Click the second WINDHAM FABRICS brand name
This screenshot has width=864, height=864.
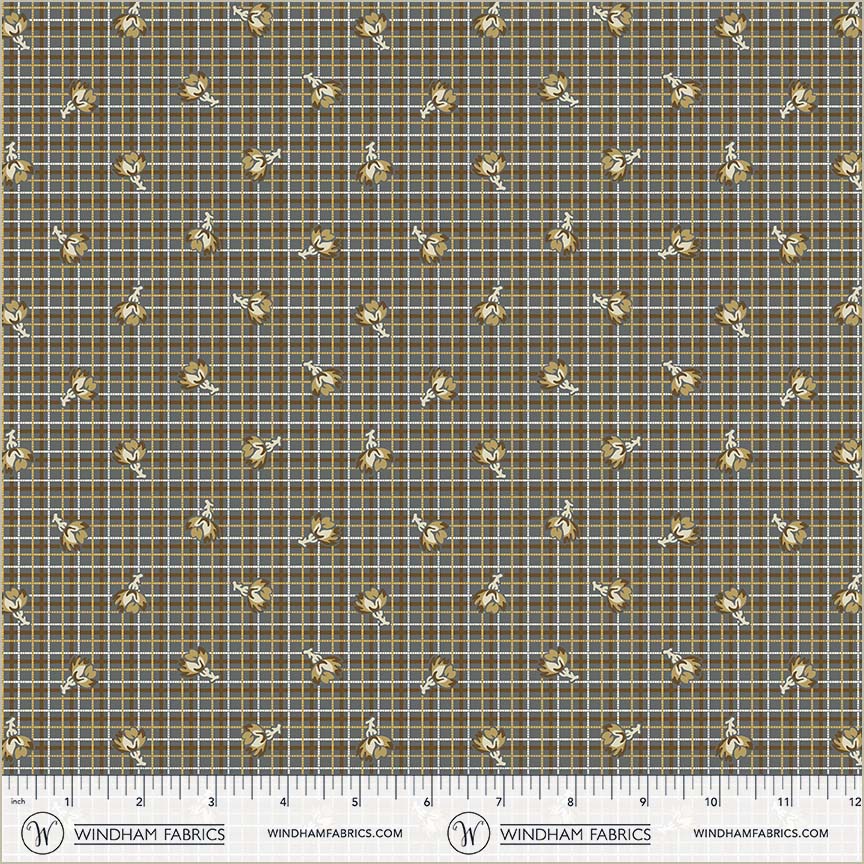pos(575,833)
